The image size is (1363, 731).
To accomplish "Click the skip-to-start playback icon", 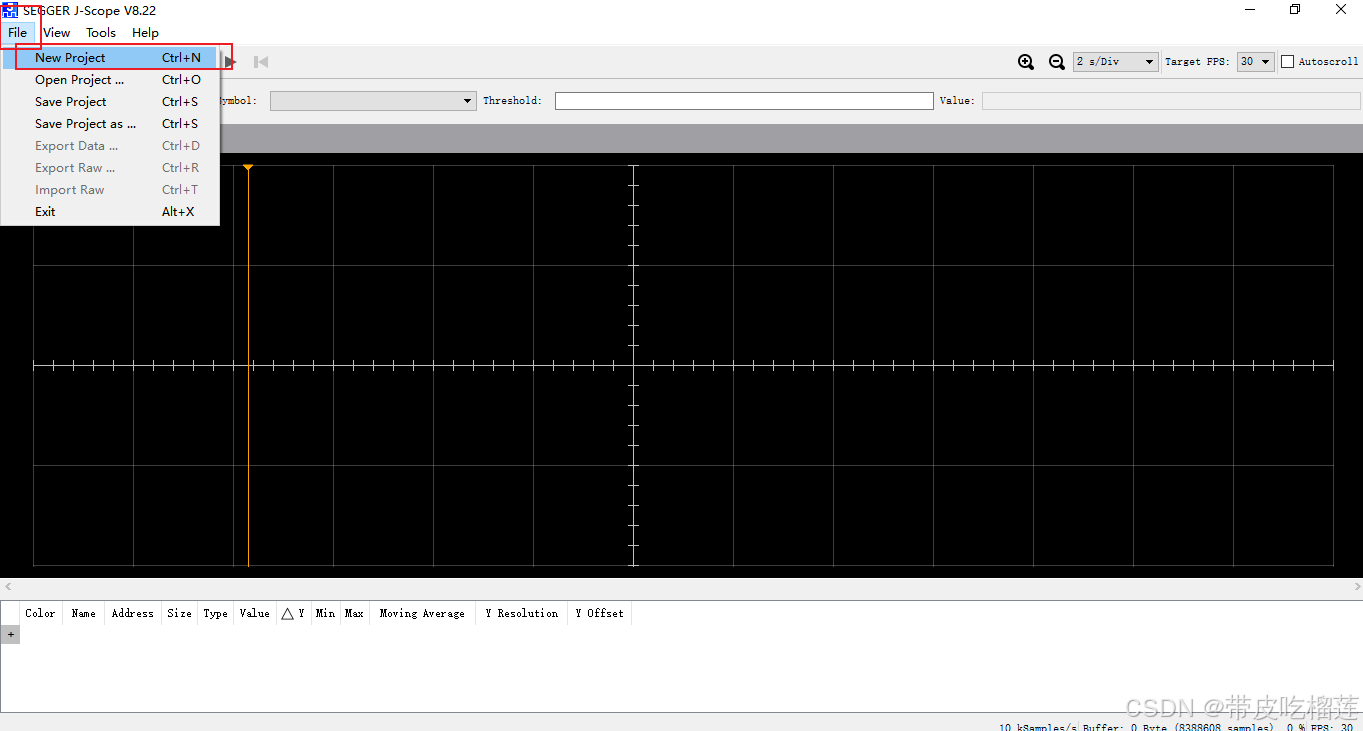I will click(260, 62).
